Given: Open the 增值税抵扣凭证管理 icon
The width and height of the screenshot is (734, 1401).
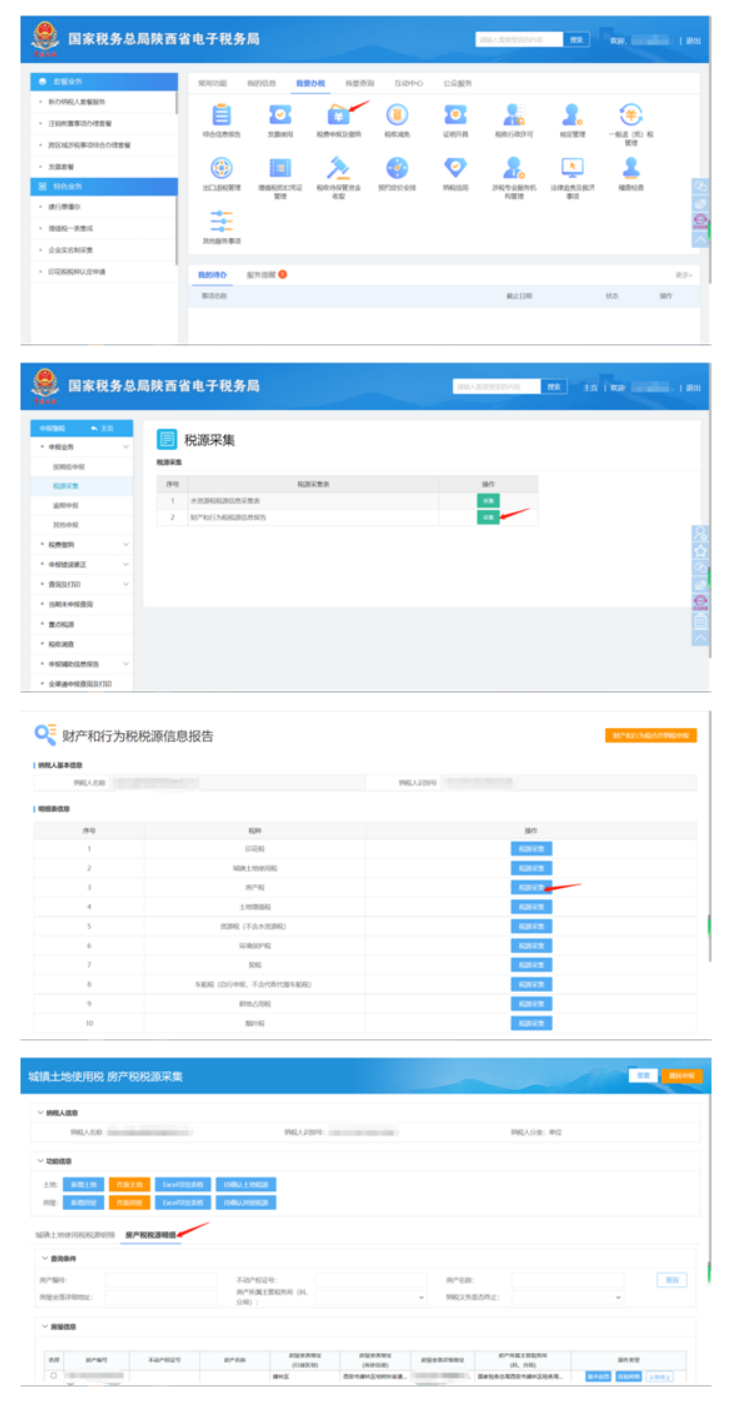Looking at the screenshot, I should pyautogui.click(x=280, y=169).
